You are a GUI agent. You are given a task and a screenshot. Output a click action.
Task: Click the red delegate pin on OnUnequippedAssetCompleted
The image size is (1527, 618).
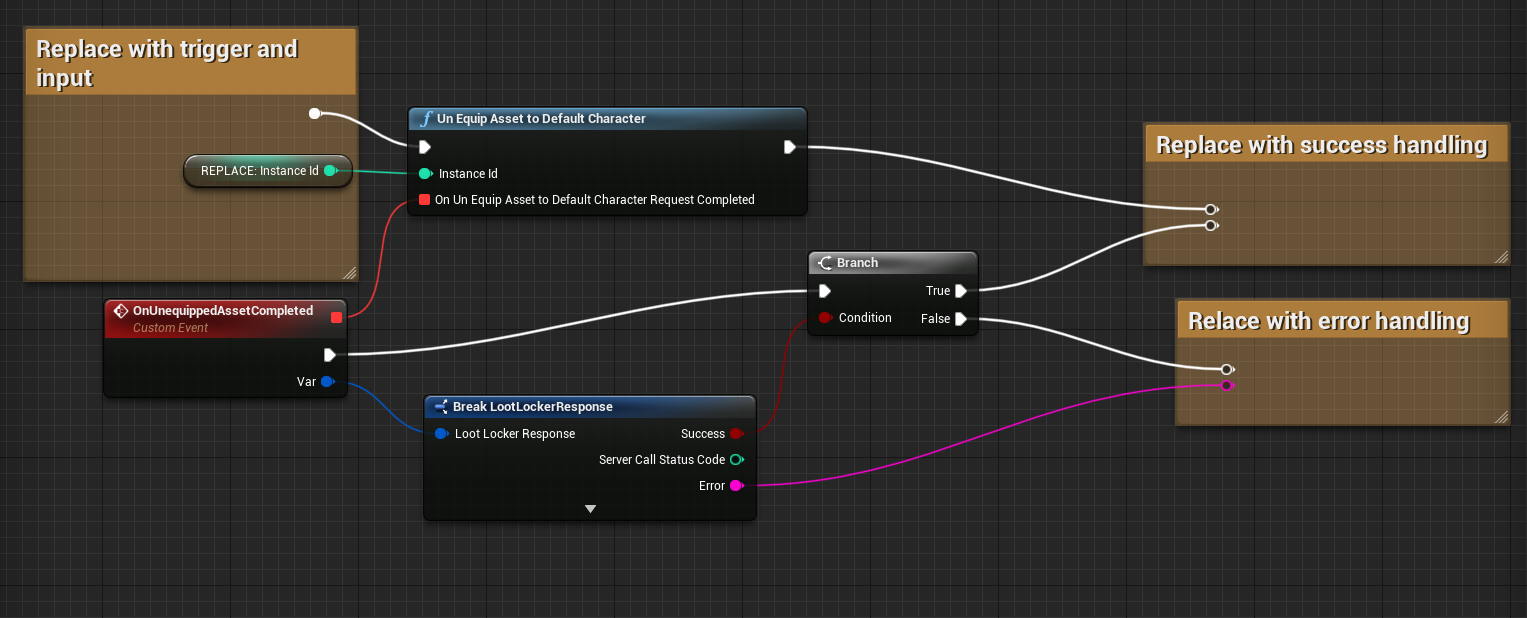click(x=336, y=317)
